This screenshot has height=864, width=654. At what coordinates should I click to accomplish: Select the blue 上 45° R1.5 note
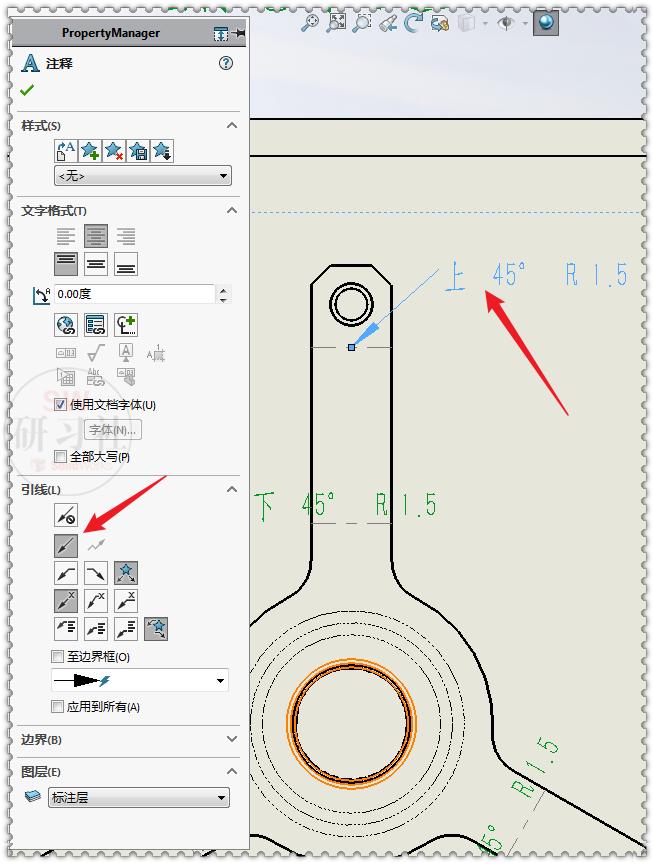click(536, 274)
